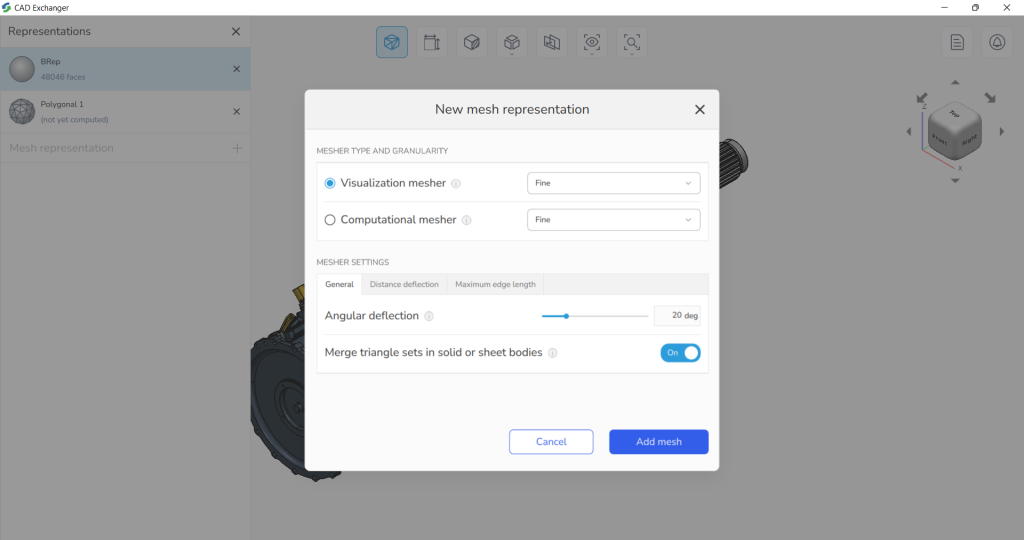Switch to the Maximum edge length tab
This screenshot has height=540, width=1024.
(x=495, y=285)
